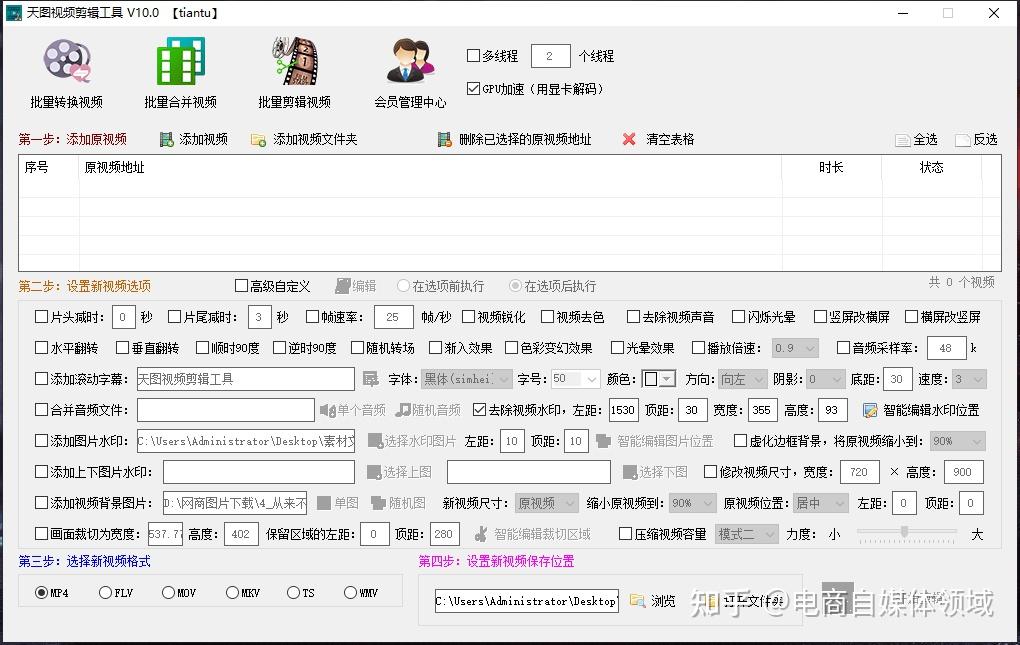Open the 方向 向左 dropdown
1020x645 pixels.
click(743, 379)
